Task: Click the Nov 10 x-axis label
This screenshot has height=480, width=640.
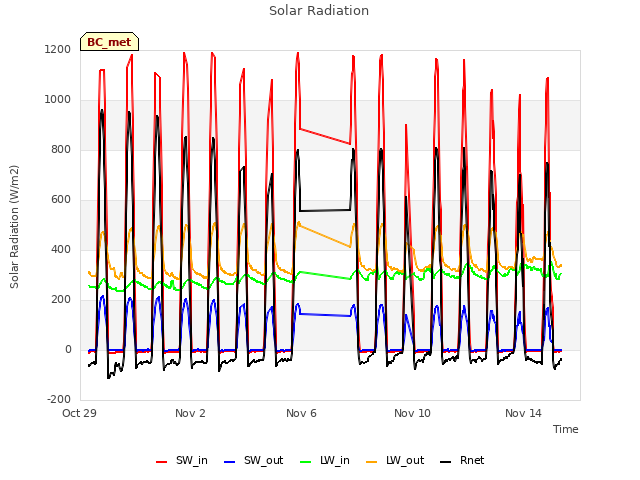Action: (x=412, y=413)
